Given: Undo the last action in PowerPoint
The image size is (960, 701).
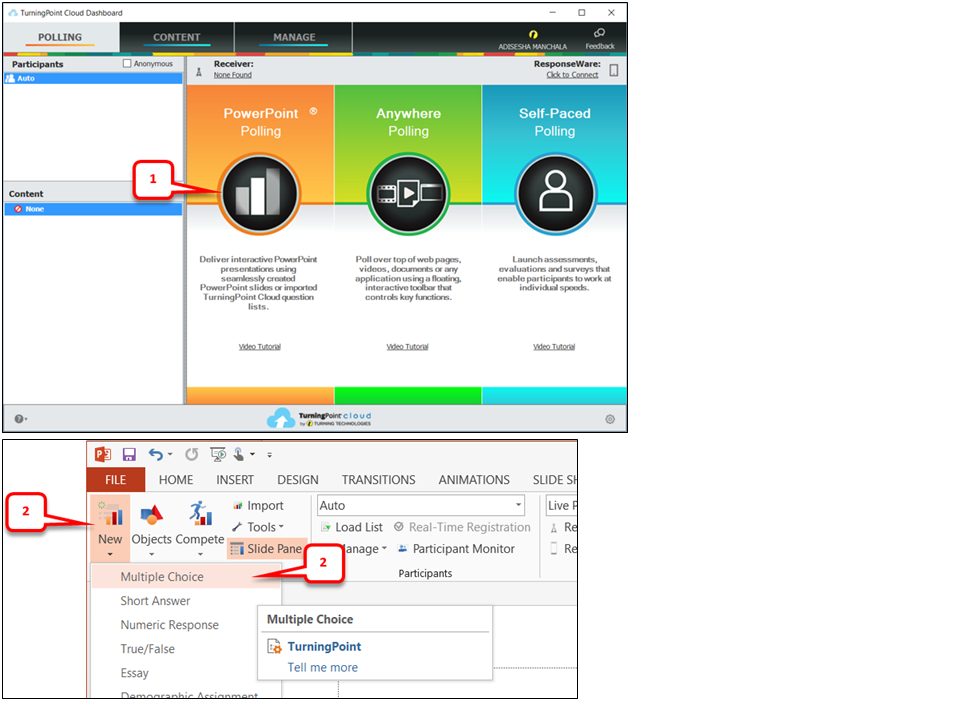Looking at the screenshot, I should point(156,454).
